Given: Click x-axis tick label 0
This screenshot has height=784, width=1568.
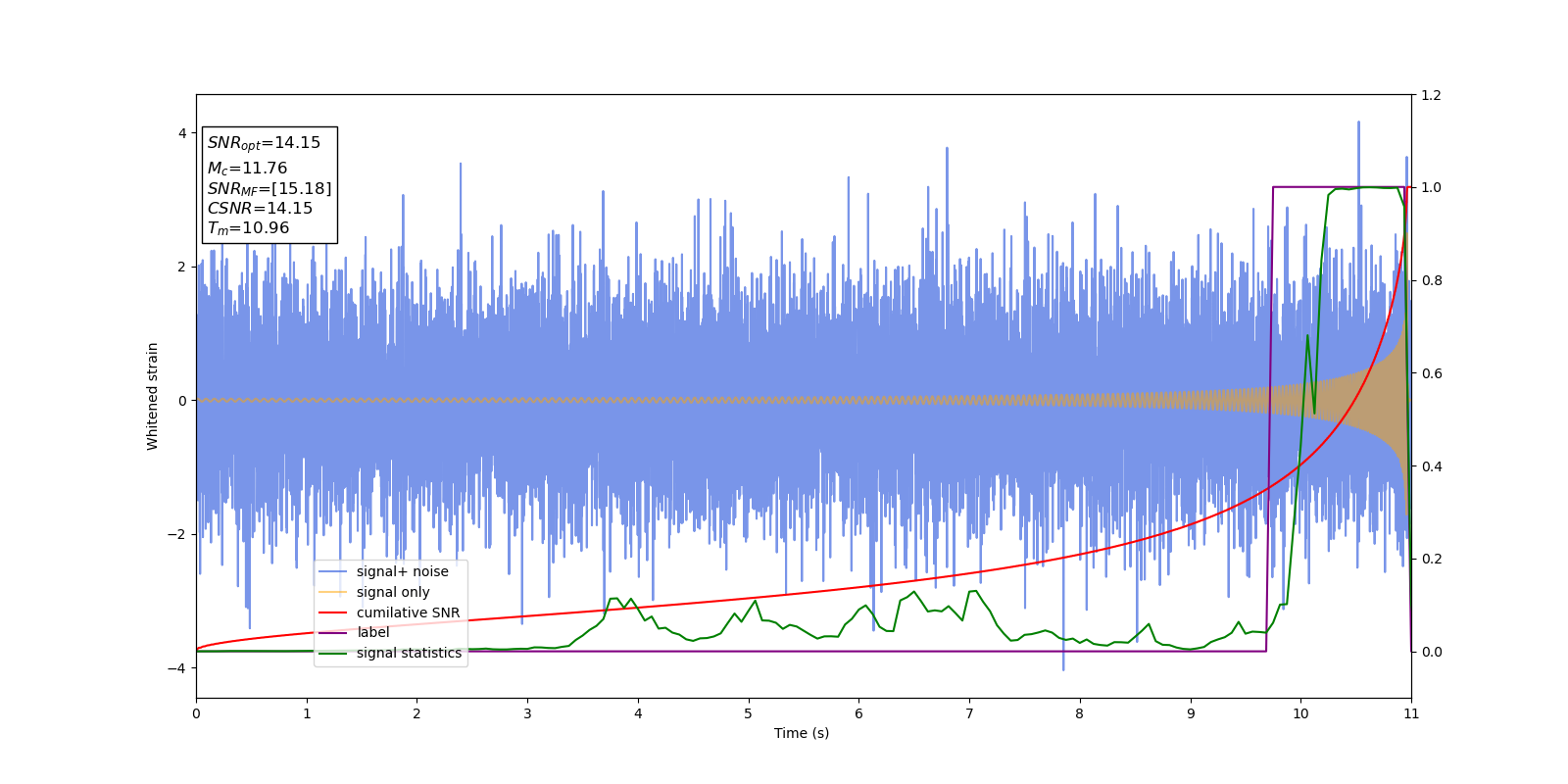Looking at the screenshot, I should (196, 713).
